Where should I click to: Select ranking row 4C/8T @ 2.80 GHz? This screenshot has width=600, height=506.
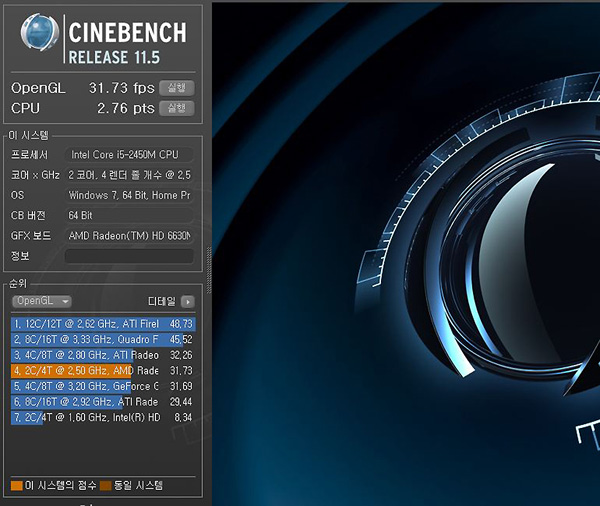(103, 355)
